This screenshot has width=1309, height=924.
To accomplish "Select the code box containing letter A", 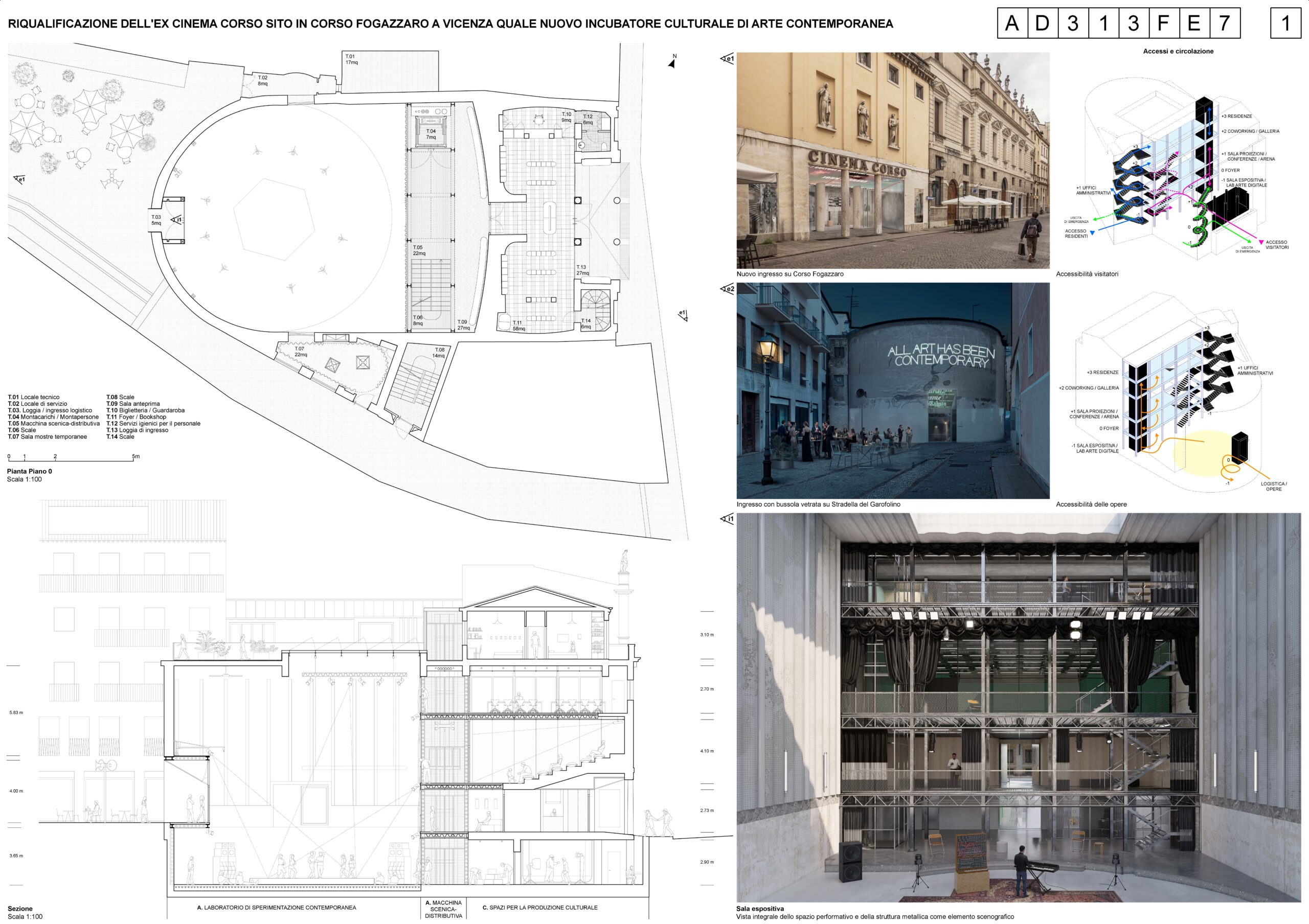I will [1012, 24].
